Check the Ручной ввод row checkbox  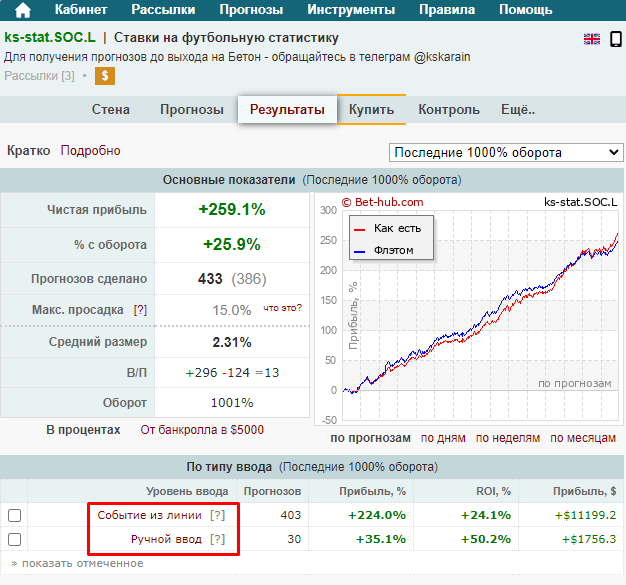coord(15,540)
